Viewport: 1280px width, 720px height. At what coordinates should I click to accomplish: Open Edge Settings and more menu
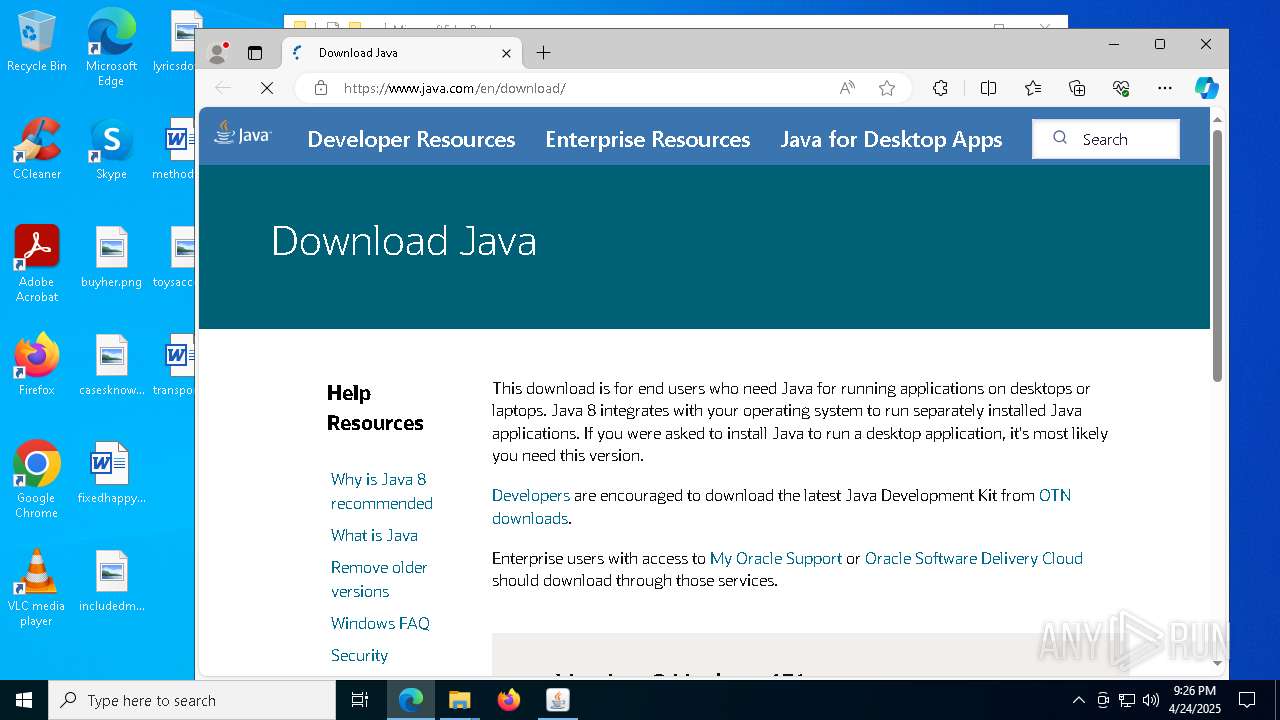tap(1165, 88)
